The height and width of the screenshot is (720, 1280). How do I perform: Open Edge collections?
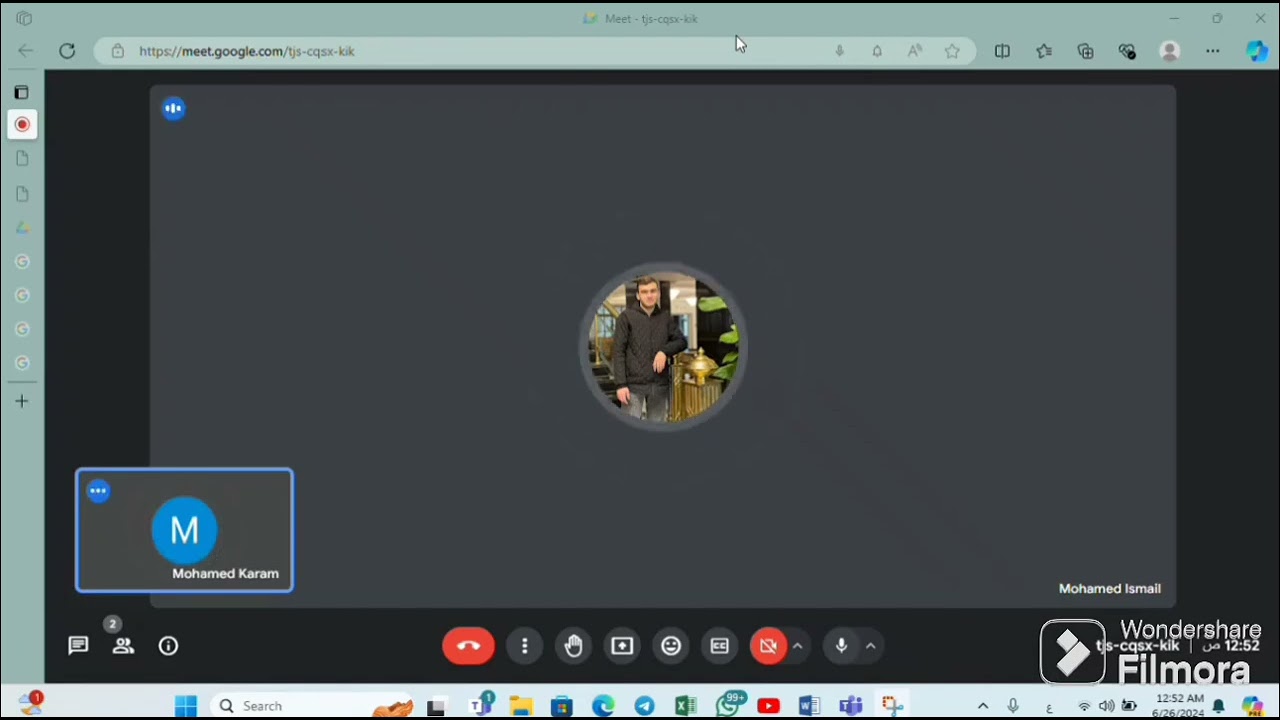pos(1086,51)
